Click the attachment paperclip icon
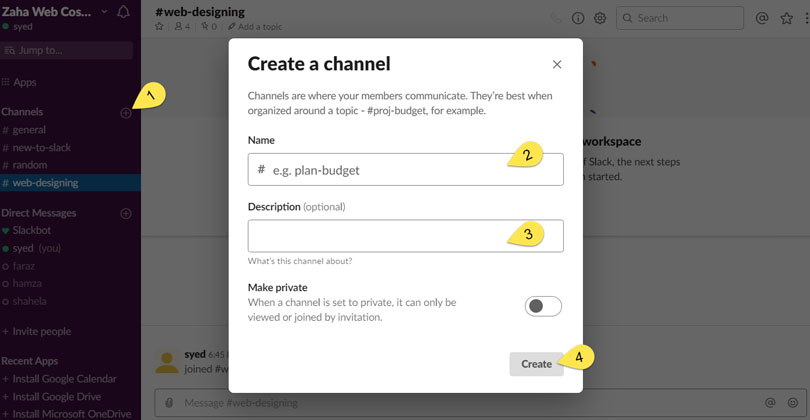Screen dimensions: 810x420 coord(169,403)
